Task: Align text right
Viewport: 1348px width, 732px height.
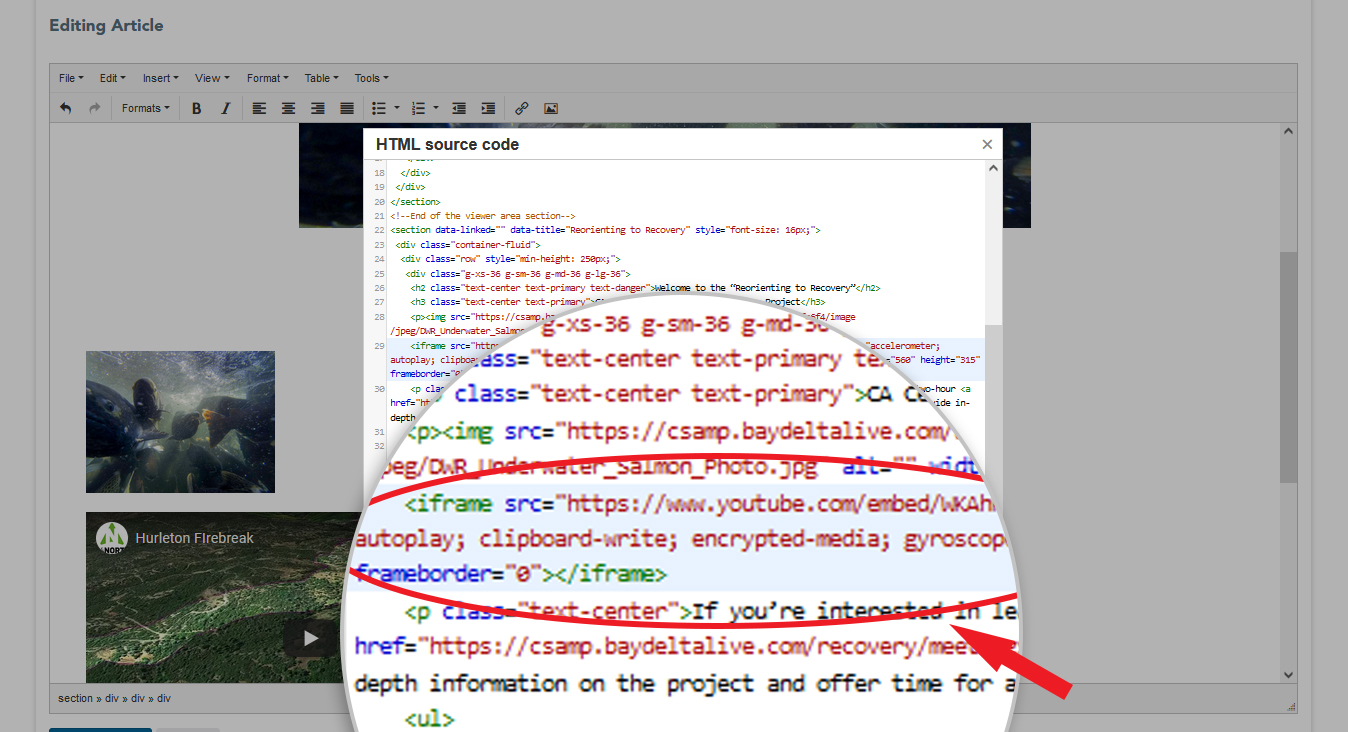Action: (x=318, y=108)
